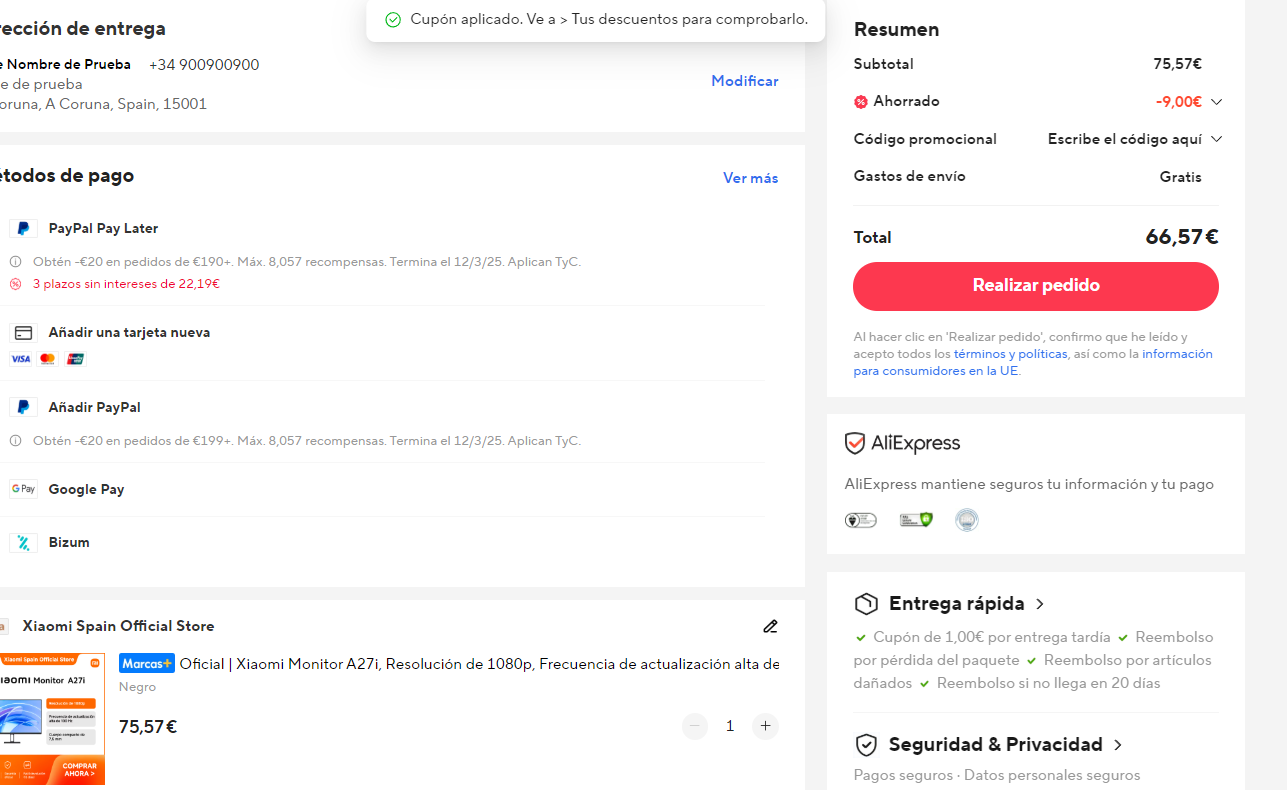Click the PayPal Pay Later logo icon

[23, 229]
